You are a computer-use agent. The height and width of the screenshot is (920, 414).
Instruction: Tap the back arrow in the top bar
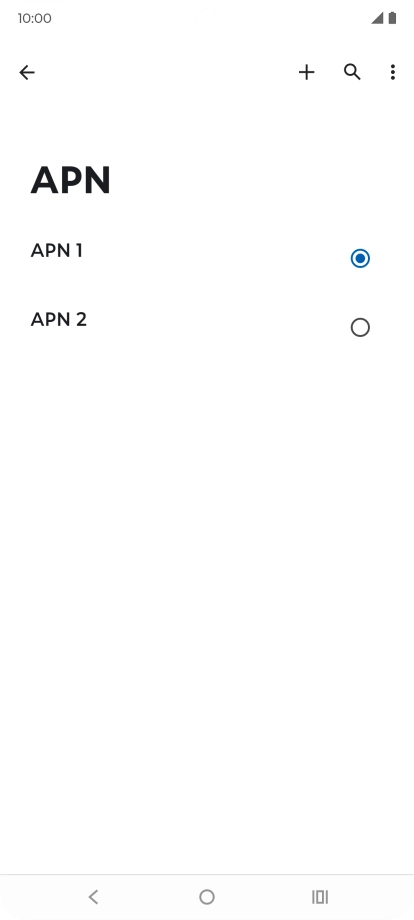(27, 72)
